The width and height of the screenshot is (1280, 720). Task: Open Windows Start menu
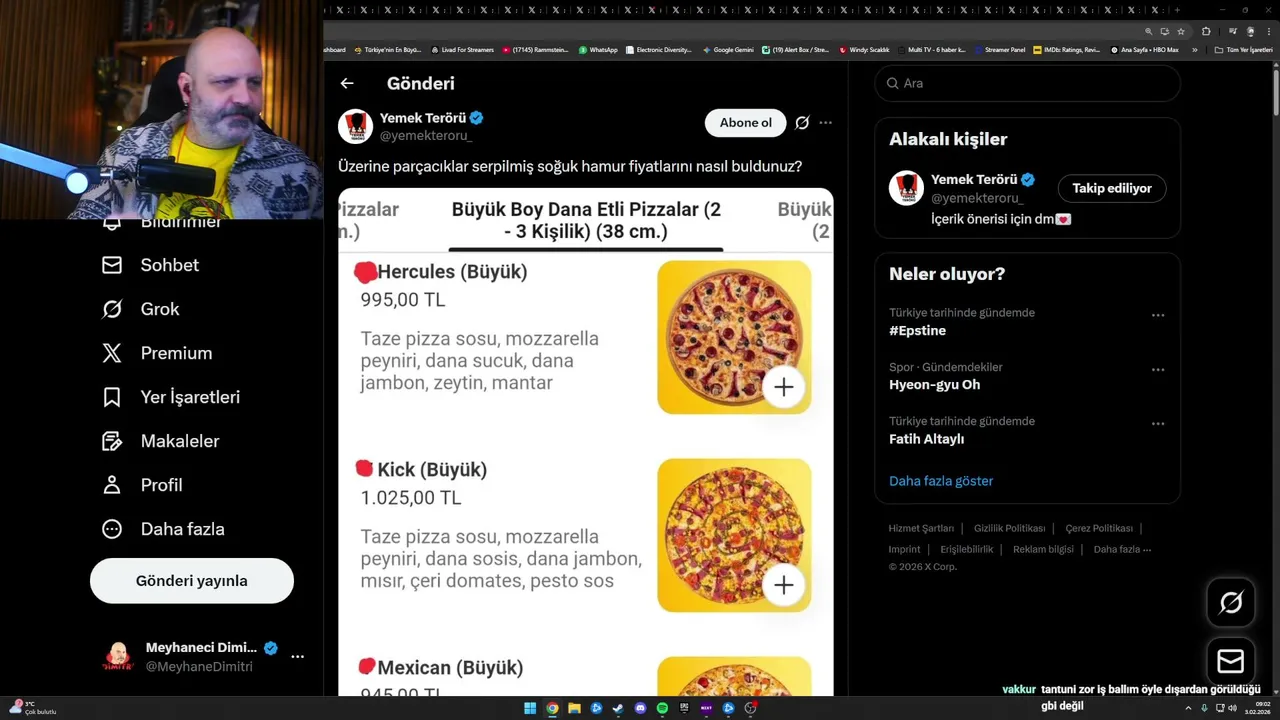pos(530,709)
